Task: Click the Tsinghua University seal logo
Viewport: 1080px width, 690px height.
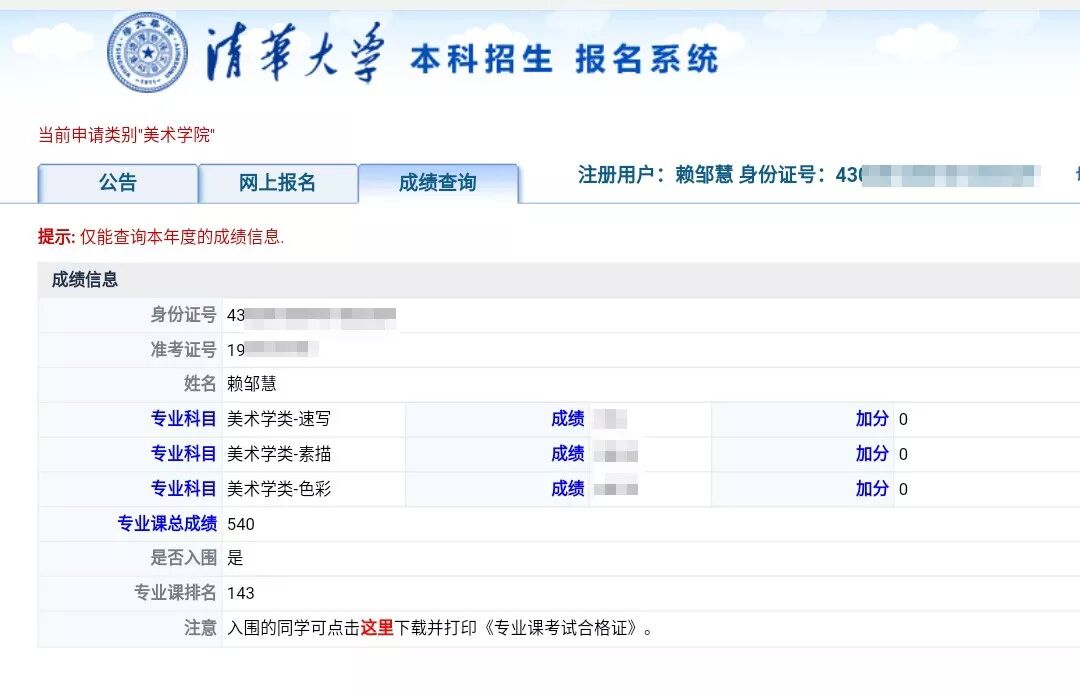Action: click(147, 52)
